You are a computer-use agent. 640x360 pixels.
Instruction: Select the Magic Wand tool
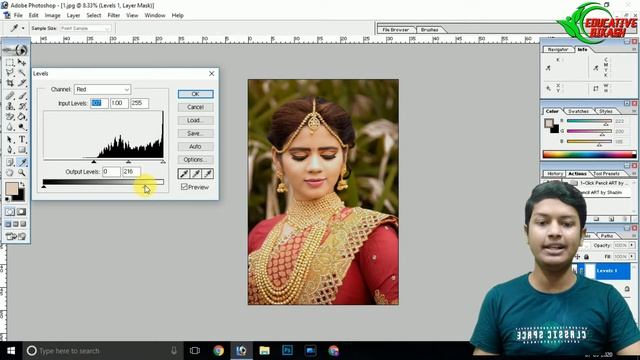point(22,73)
